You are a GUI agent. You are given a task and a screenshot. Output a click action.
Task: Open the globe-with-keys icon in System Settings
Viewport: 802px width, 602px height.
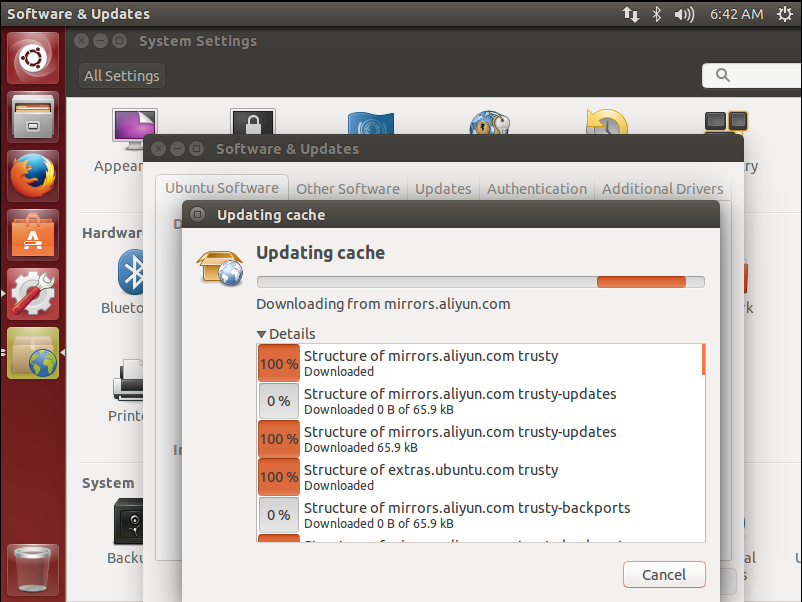[489, 123]
